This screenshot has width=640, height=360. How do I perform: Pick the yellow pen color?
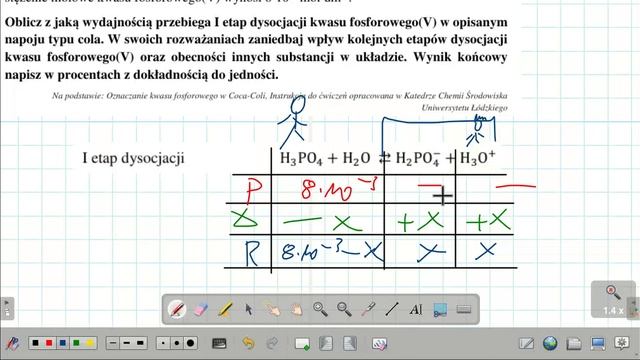click(x=89, y=343)
